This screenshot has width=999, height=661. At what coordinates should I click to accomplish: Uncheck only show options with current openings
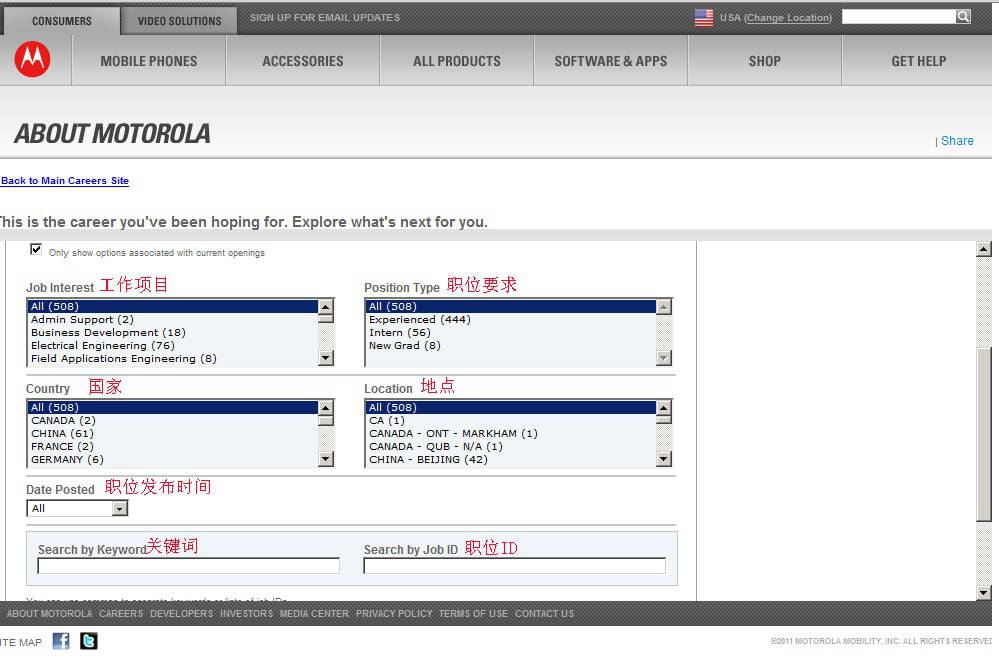(x=37, y=250)
